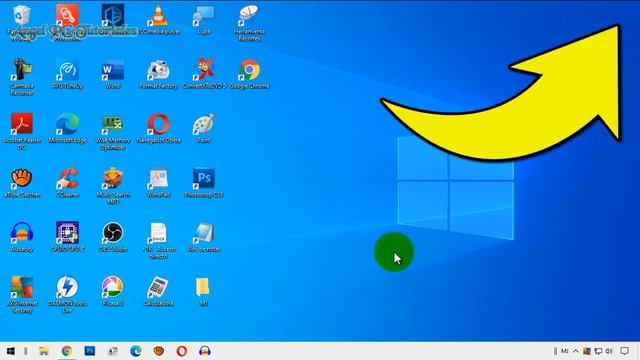The image size is (640, 360).
Task: Open the Windows Start menu
Action: pos(11,351)
